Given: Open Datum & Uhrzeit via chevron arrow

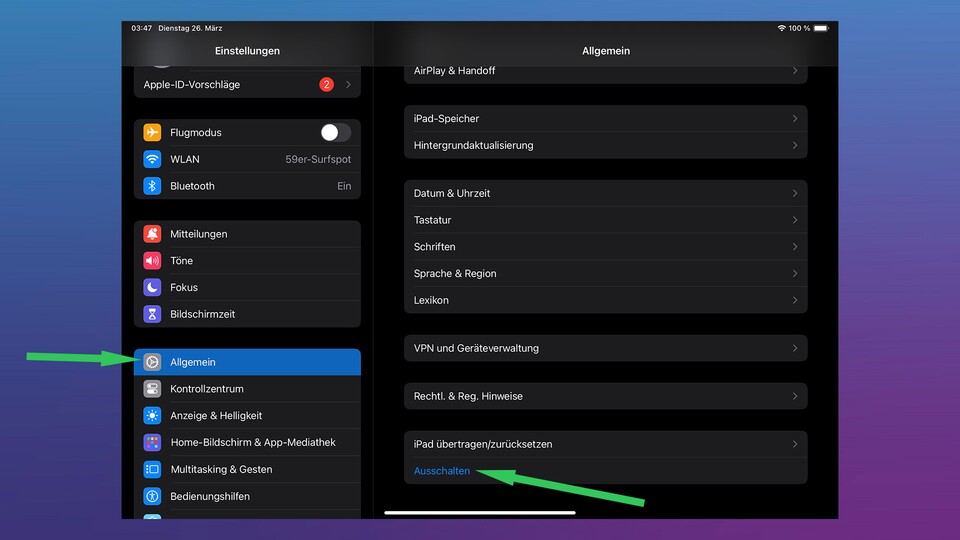Looking at the screenshot, I should (795, 194).
